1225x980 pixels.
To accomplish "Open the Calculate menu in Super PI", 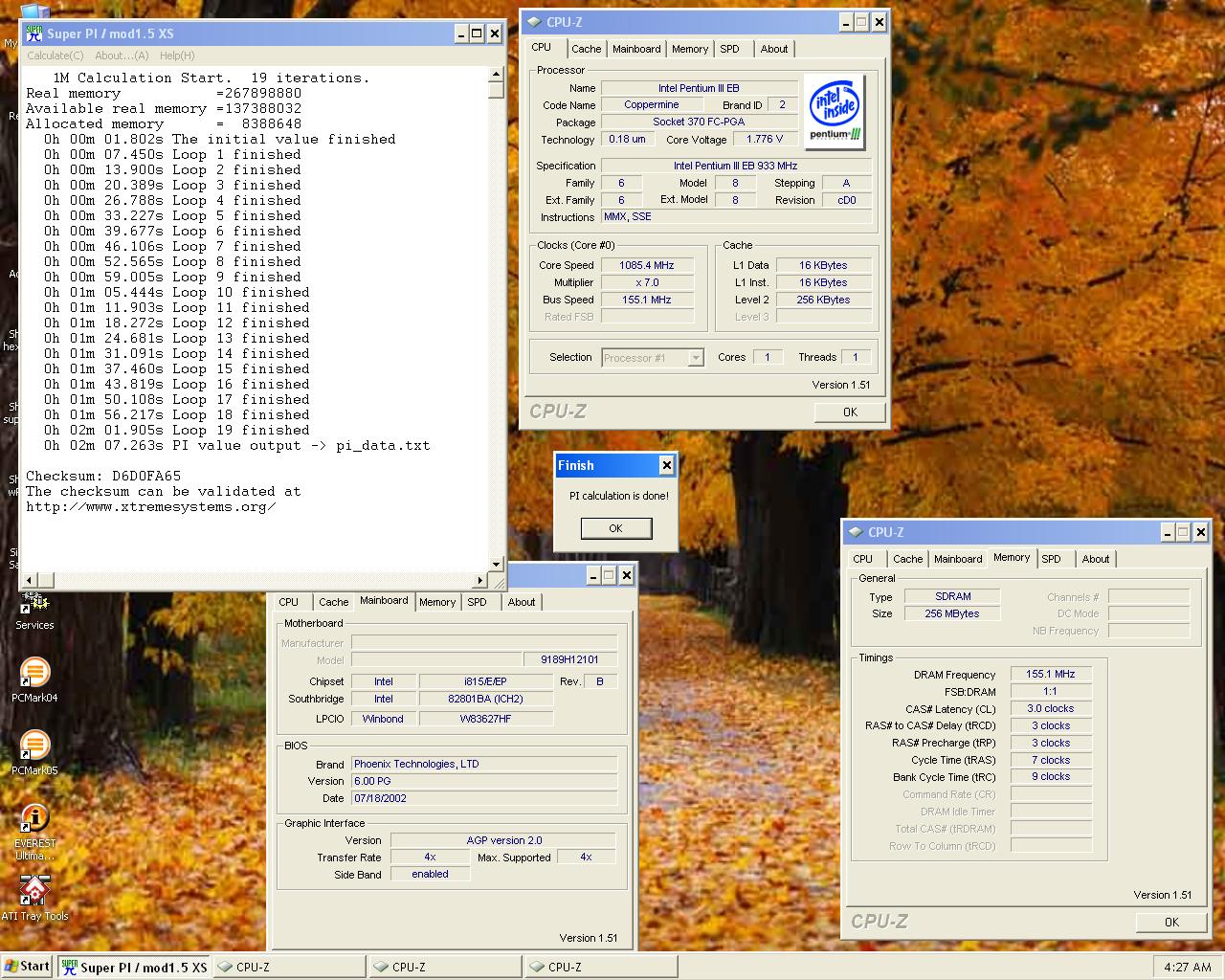I will [55, 56].
